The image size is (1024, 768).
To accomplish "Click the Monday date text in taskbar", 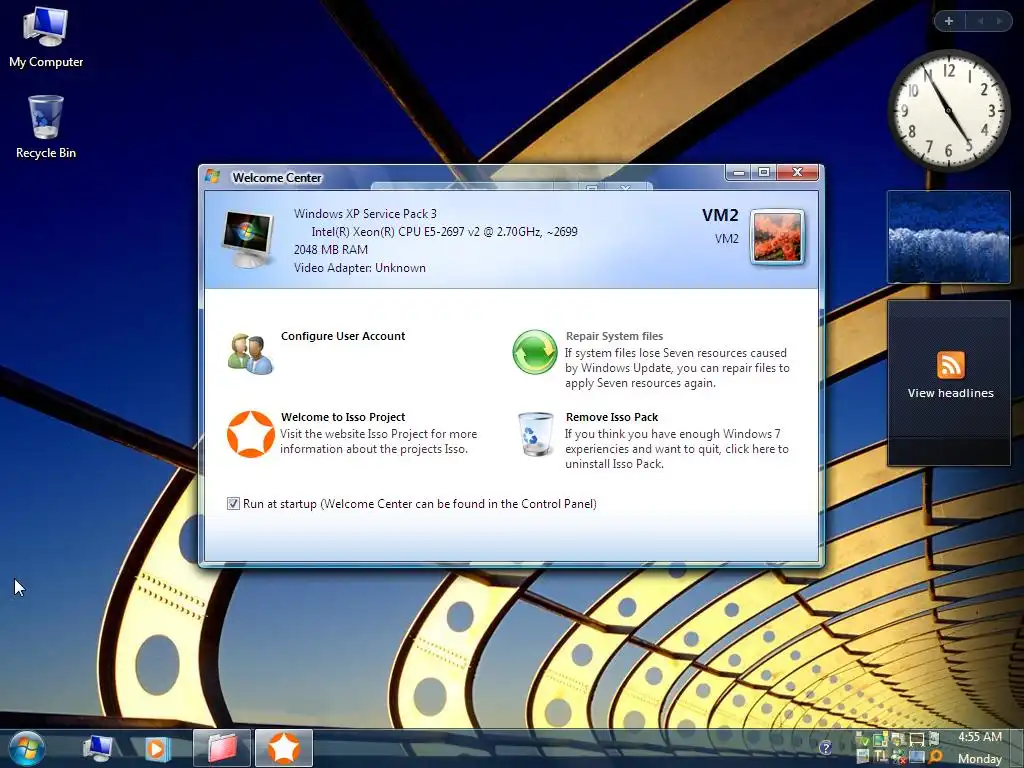I will 980,758.
